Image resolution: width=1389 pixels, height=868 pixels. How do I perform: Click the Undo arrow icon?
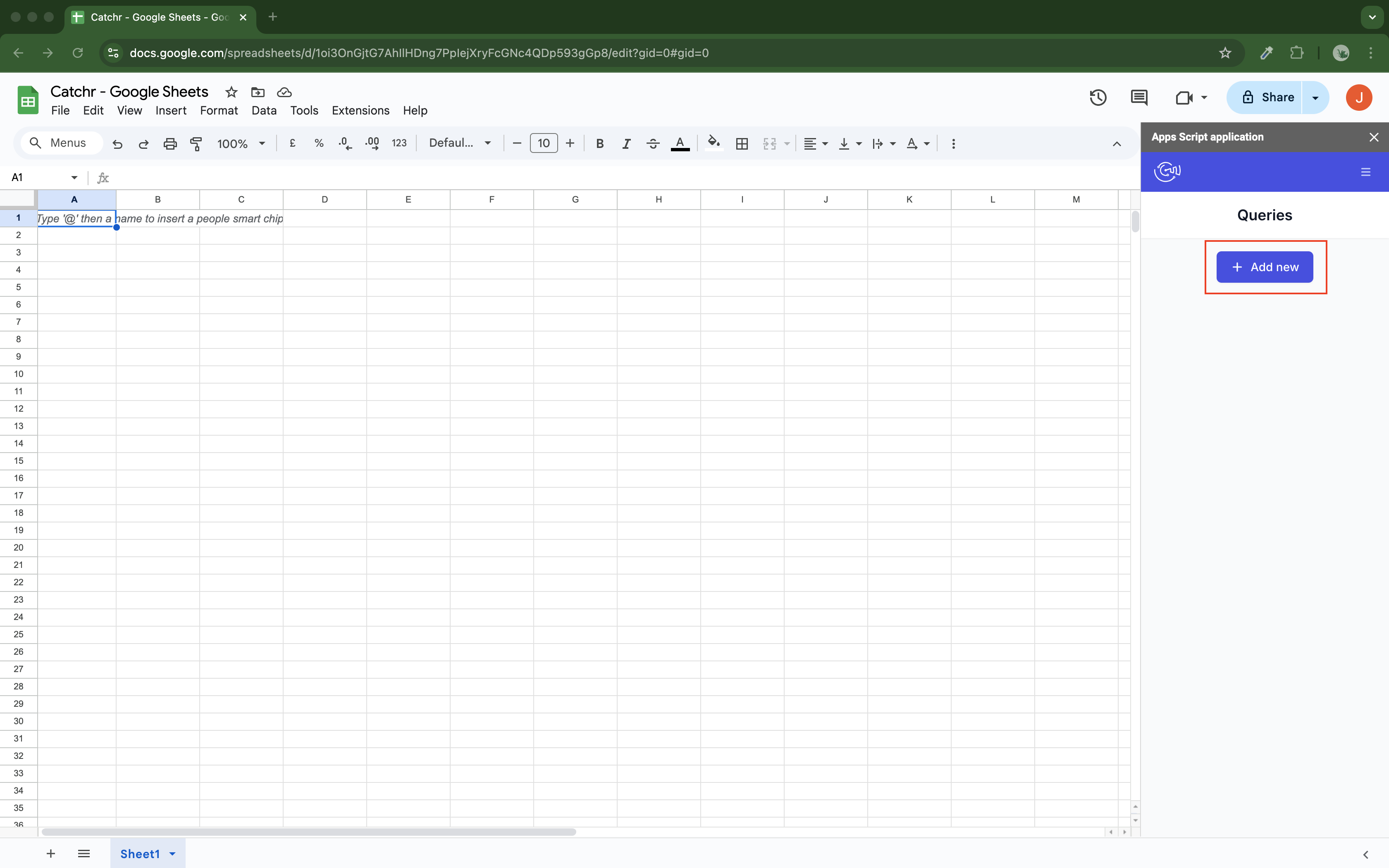point(118,143)
